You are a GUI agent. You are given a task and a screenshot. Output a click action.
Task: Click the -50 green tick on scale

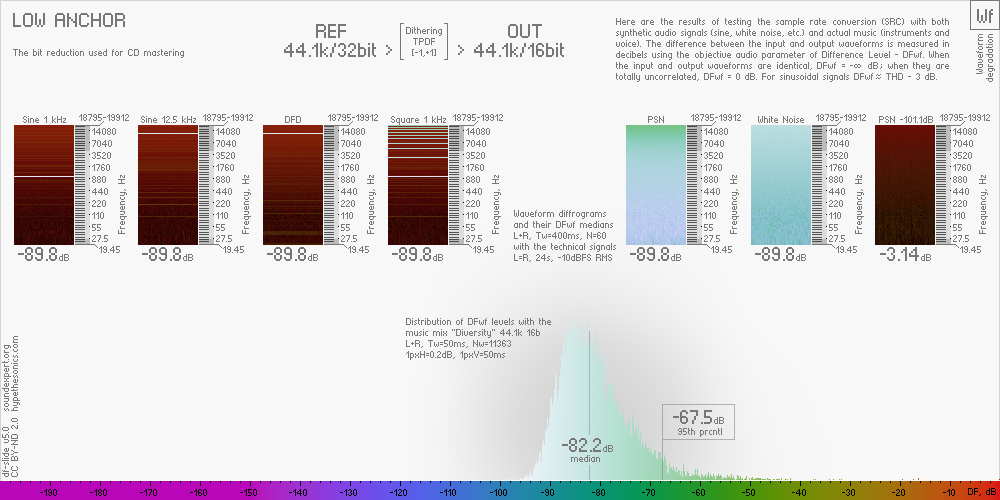coord(747,492)
